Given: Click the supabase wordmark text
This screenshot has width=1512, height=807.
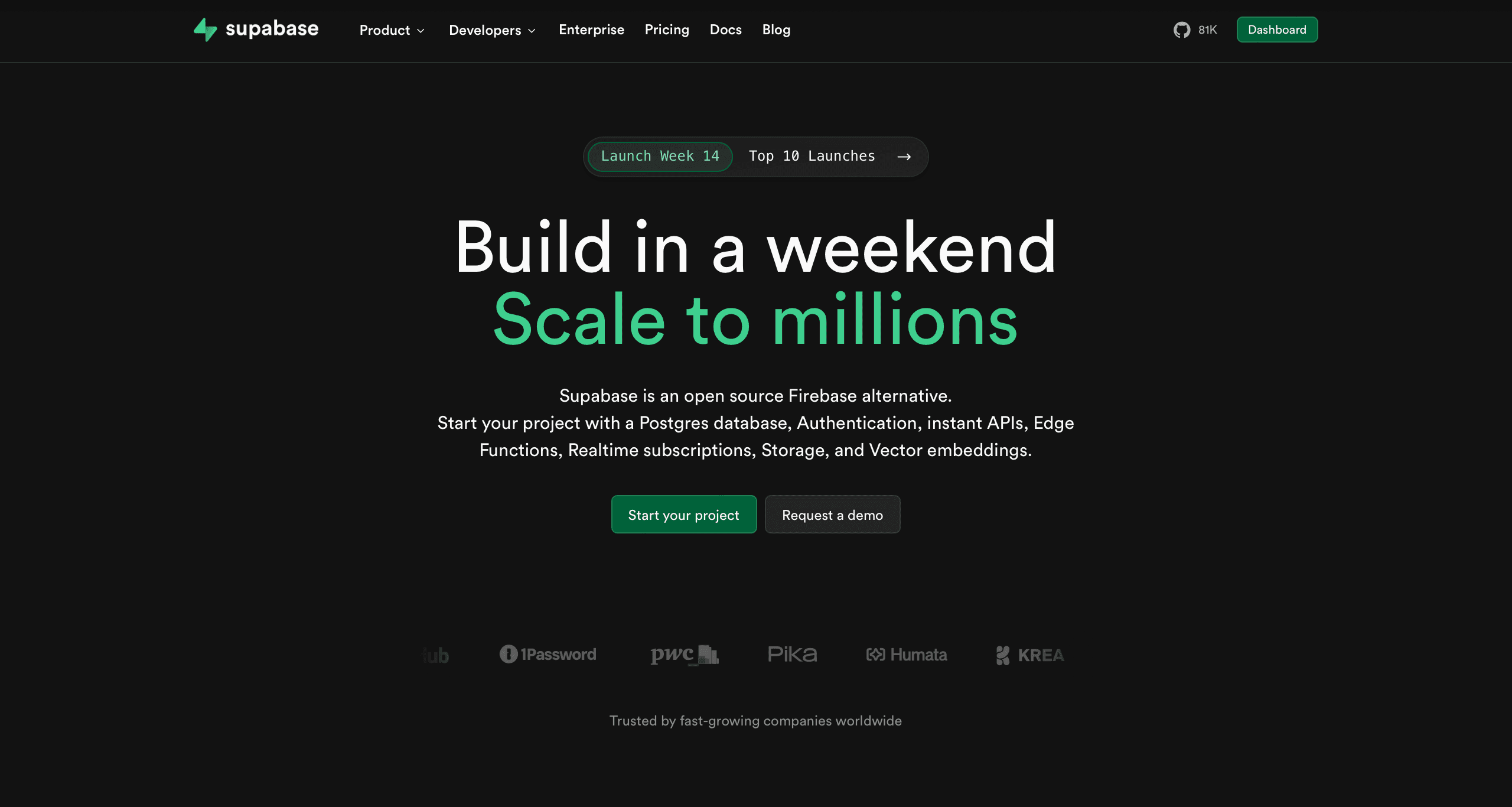Looking at the screenshot, I should pyautogui.click(x=272, y=29).
